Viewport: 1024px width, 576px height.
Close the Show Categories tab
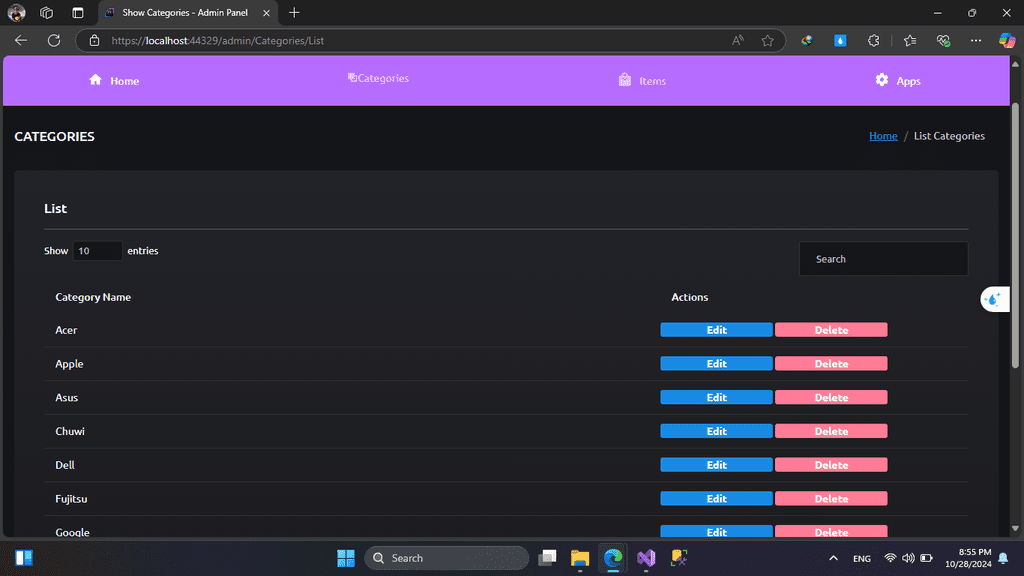point(266,12)
